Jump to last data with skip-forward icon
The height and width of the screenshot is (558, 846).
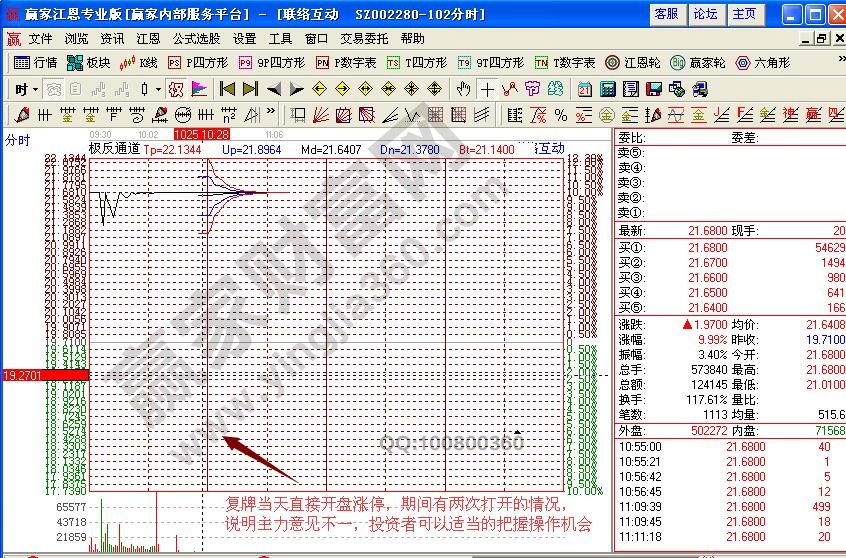pyautogui.click(x=250, y=89)
